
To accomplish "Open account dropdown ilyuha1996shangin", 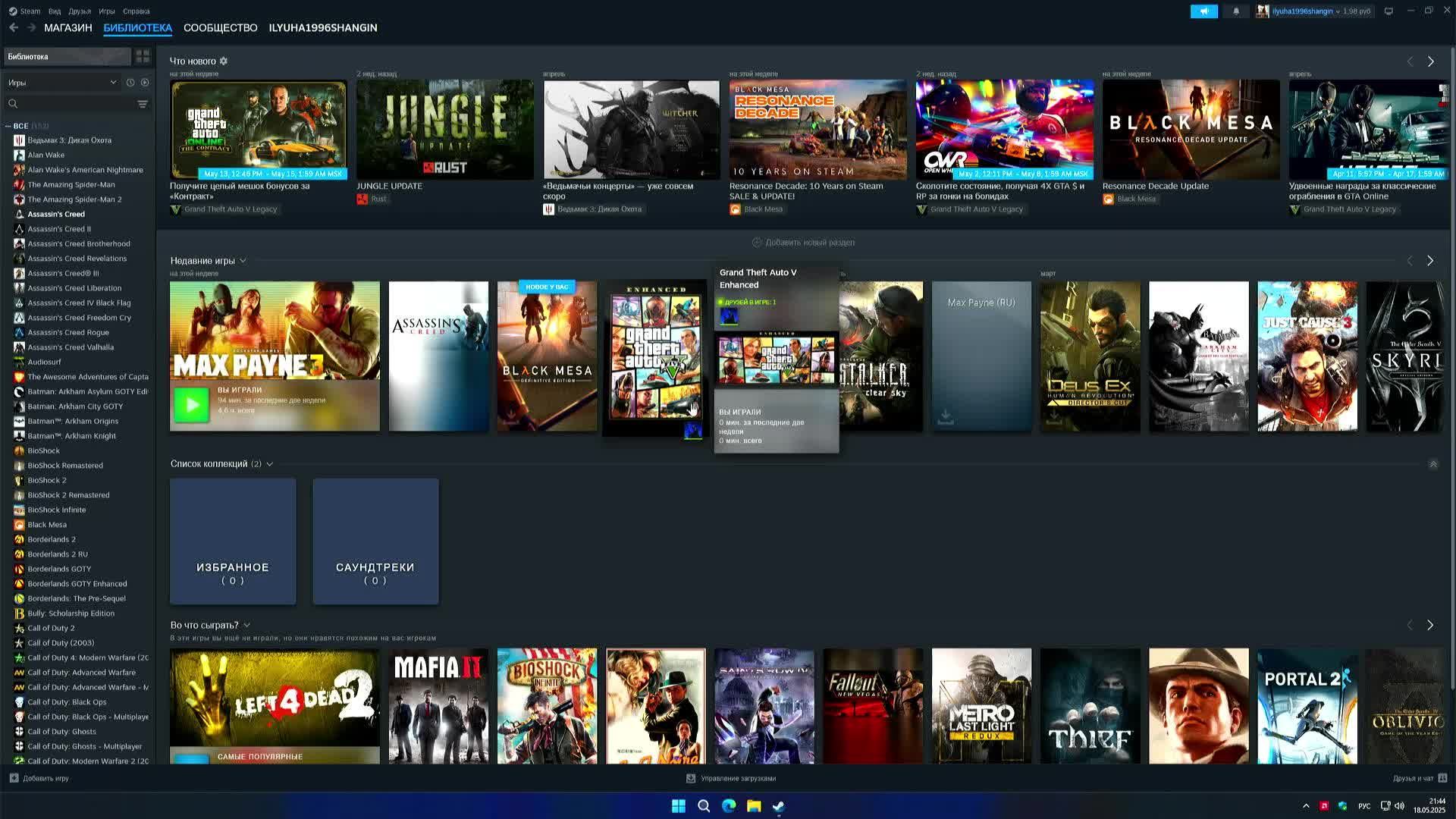I will click(1313, 11).
